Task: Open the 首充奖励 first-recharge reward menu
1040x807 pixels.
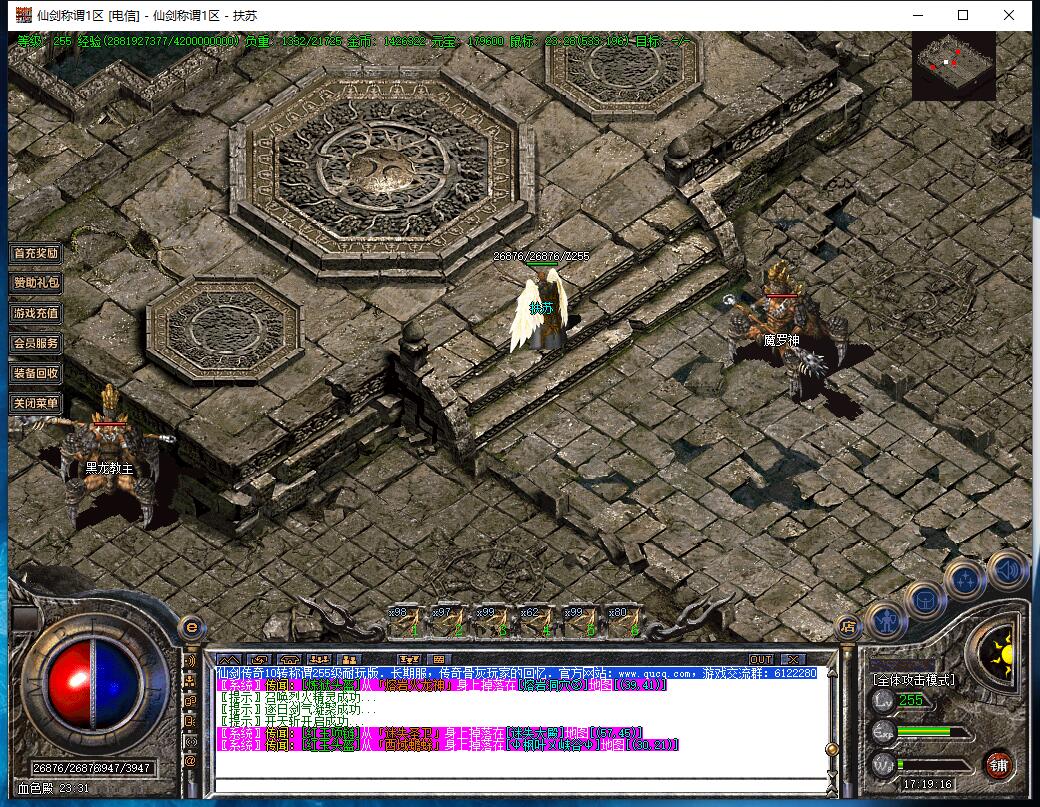Action: click(x=36, y=253)
